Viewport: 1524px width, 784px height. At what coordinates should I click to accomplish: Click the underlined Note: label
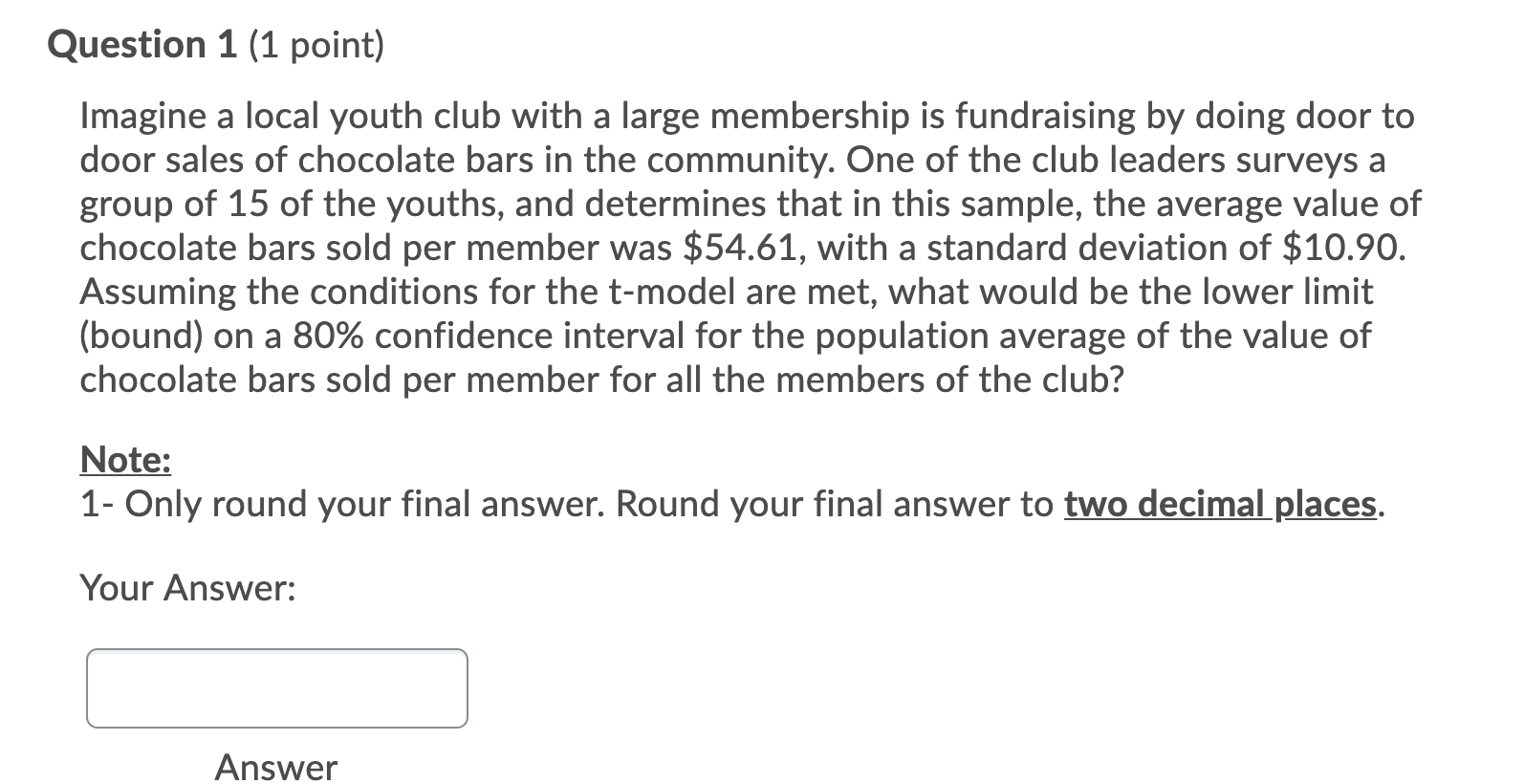125,460
